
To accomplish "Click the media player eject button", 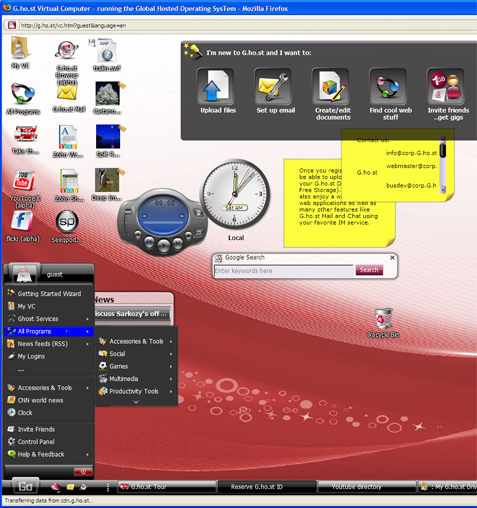I will (x=198, y=213).
